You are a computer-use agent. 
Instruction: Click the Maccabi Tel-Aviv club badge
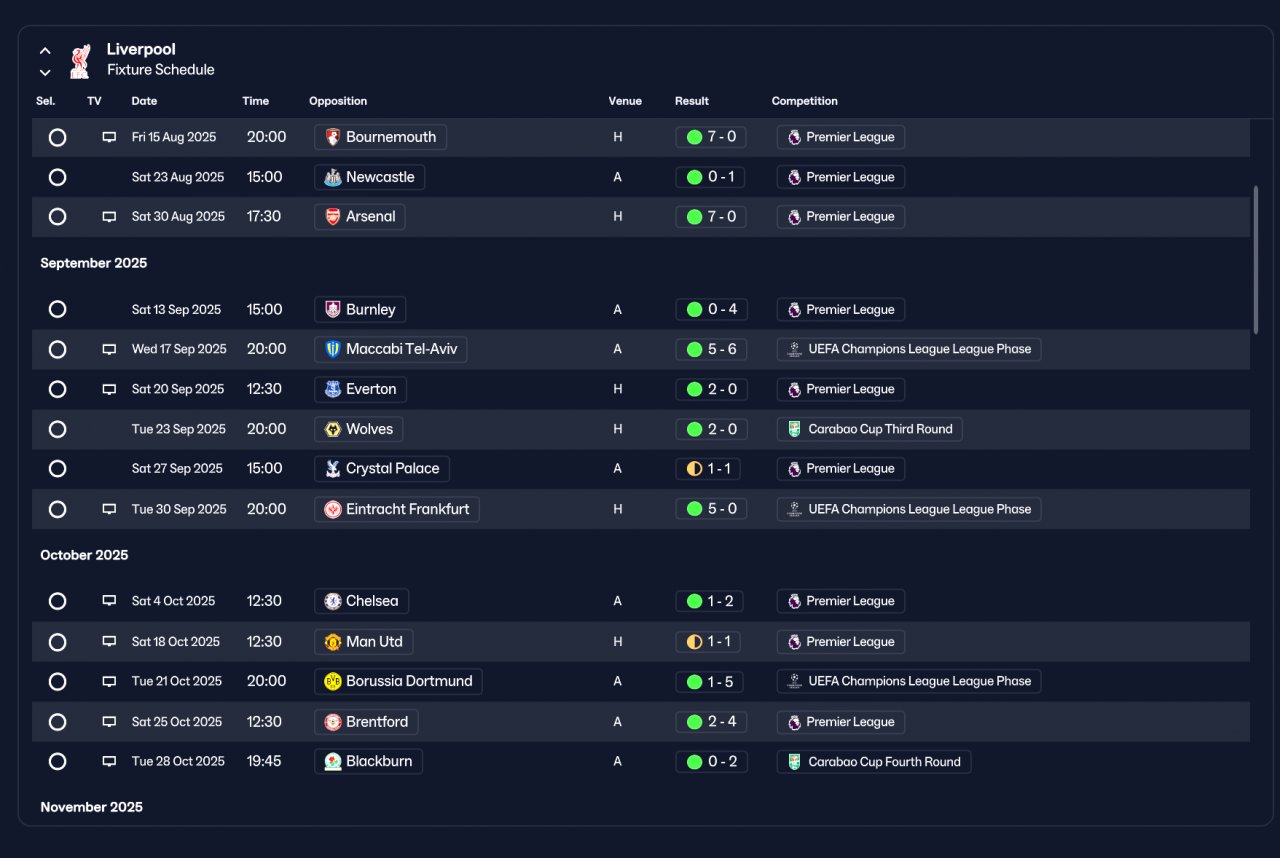[333, 350]
